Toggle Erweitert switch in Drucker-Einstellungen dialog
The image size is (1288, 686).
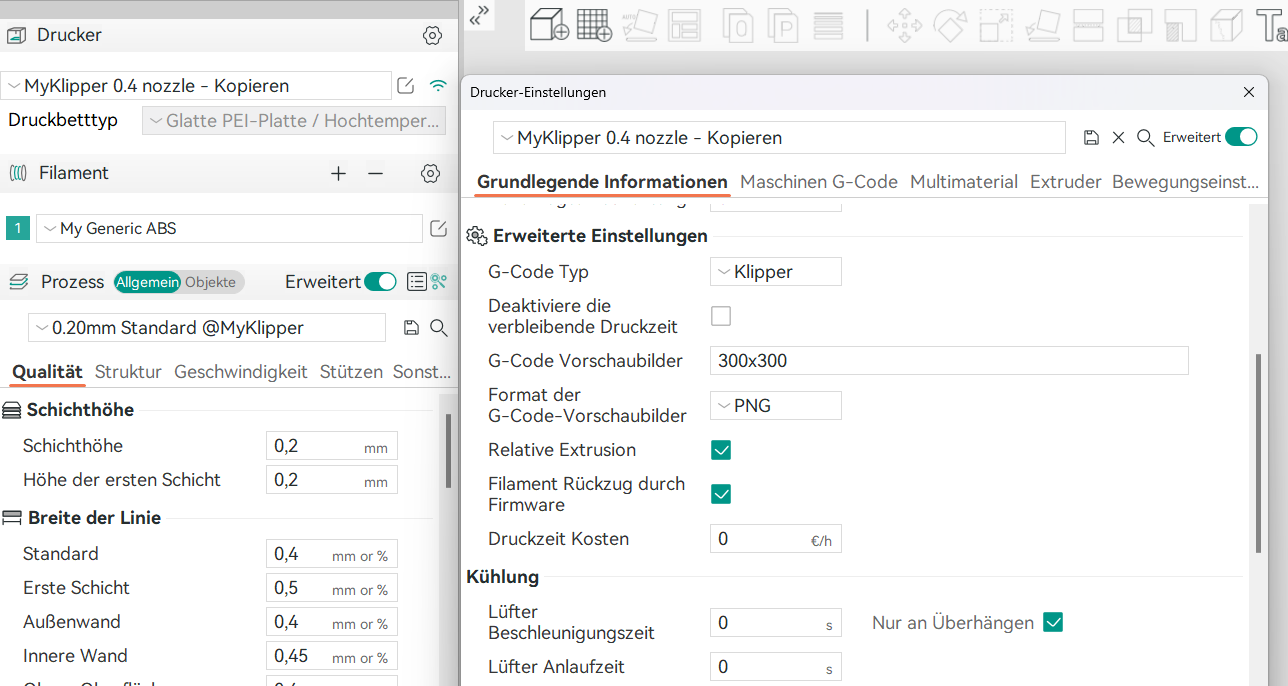point(1241,137)
